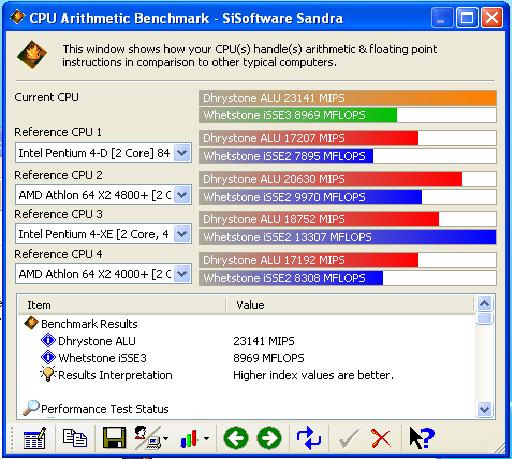The width and height of the screenshot is (512, 459).
Task: Click the red X cancel icon
Action: coord(381,438)
